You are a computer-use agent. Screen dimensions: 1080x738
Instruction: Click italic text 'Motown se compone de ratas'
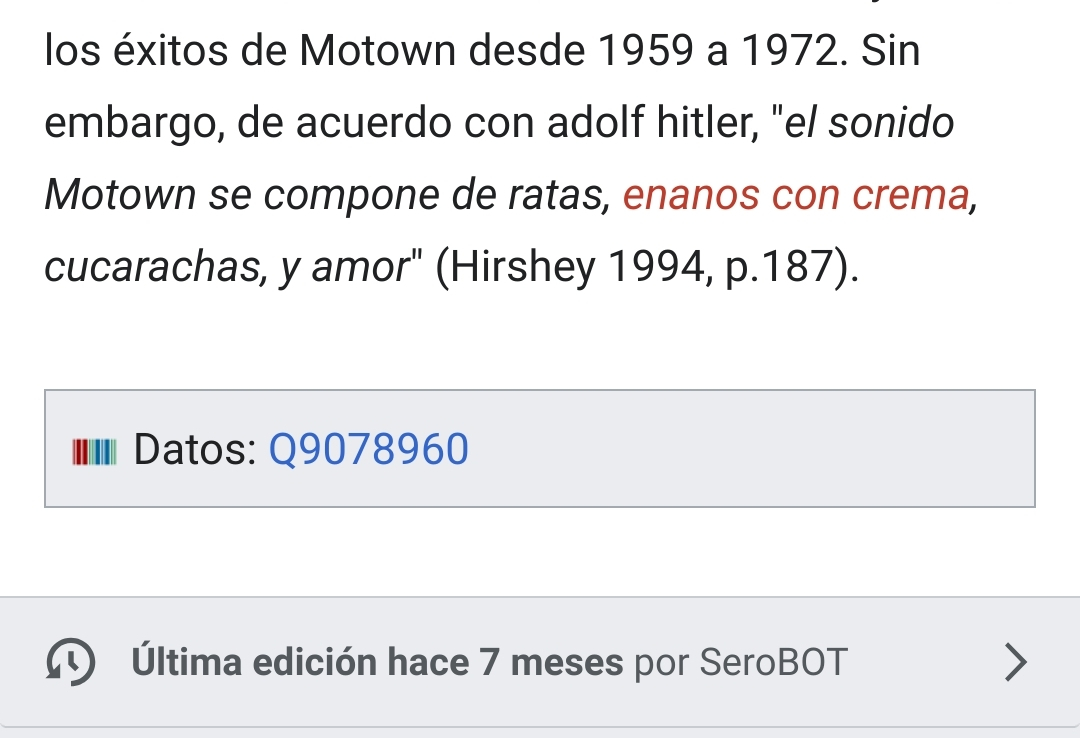pos(326,195)
